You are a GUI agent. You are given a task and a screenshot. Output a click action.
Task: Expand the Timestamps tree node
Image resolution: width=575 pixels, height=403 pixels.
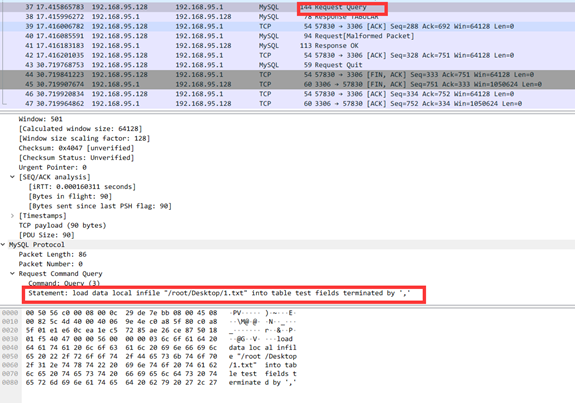tap(12, 216)
